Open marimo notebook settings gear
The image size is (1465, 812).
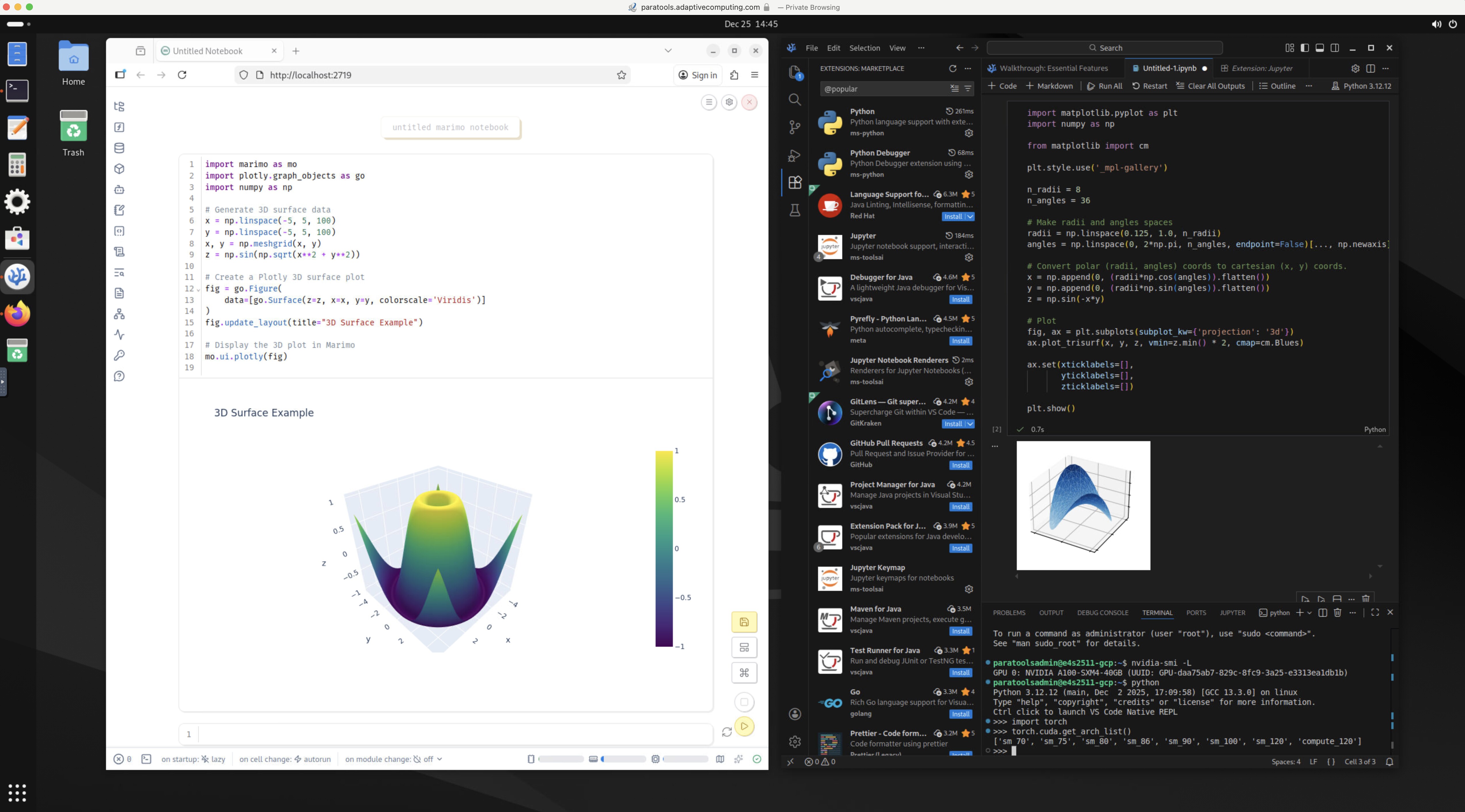coord(729,102)
